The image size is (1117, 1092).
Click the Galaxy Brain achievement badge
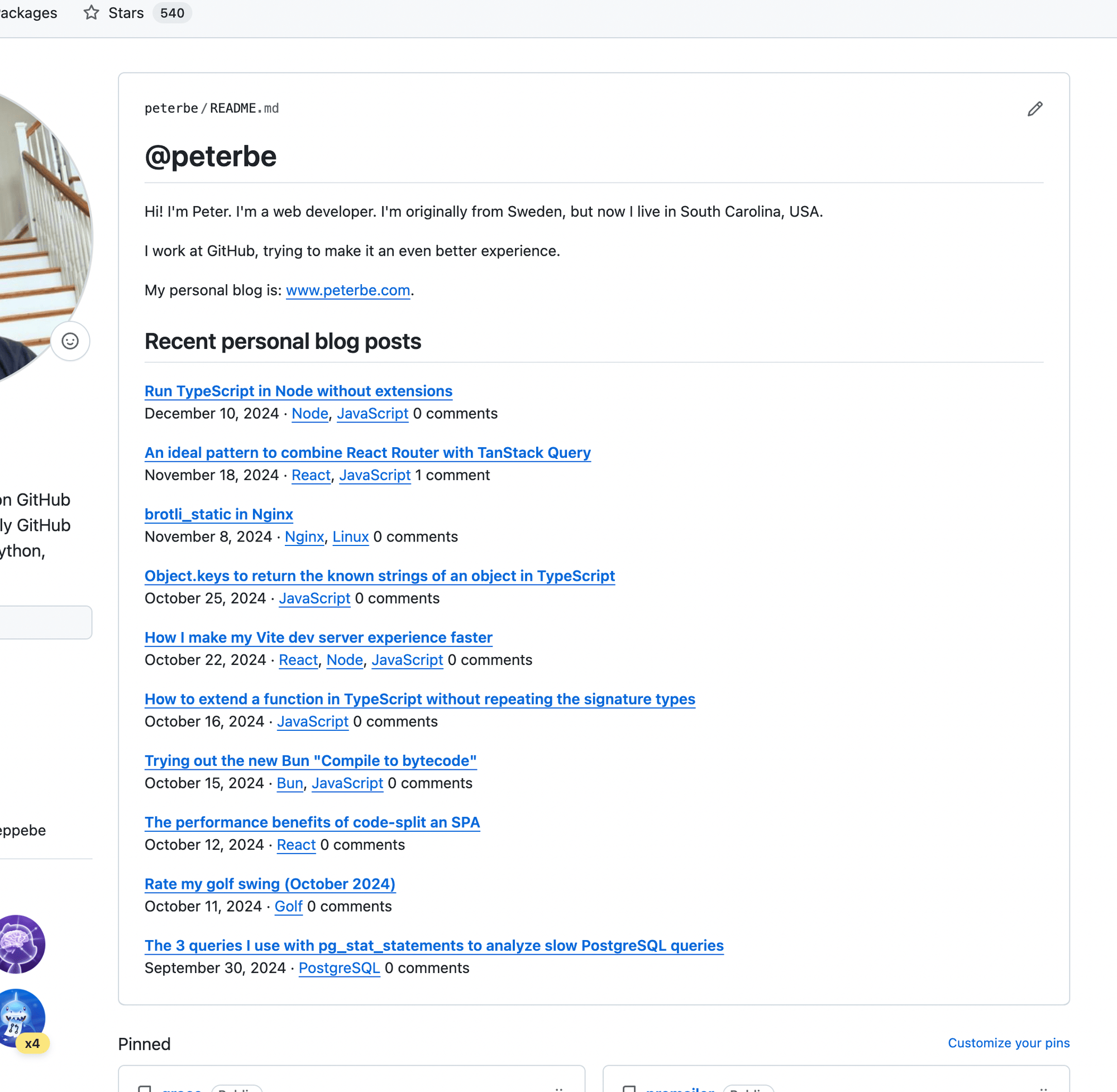point(21,945)
